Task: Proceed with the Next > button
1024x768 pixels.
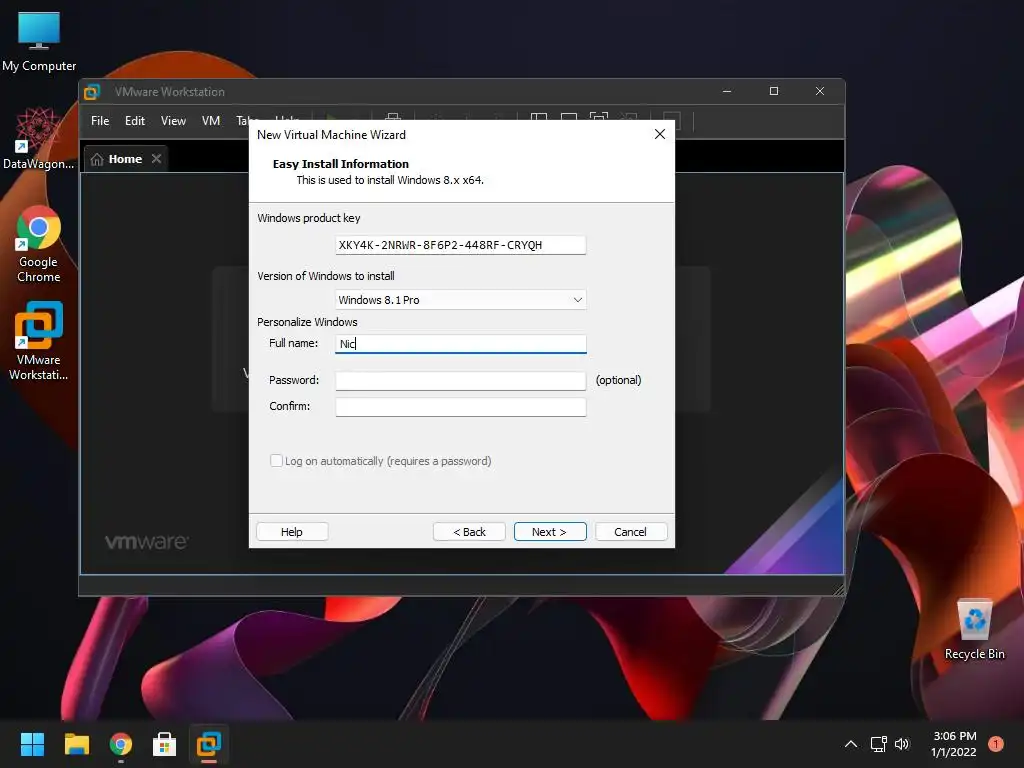Action: click(550, 532)
